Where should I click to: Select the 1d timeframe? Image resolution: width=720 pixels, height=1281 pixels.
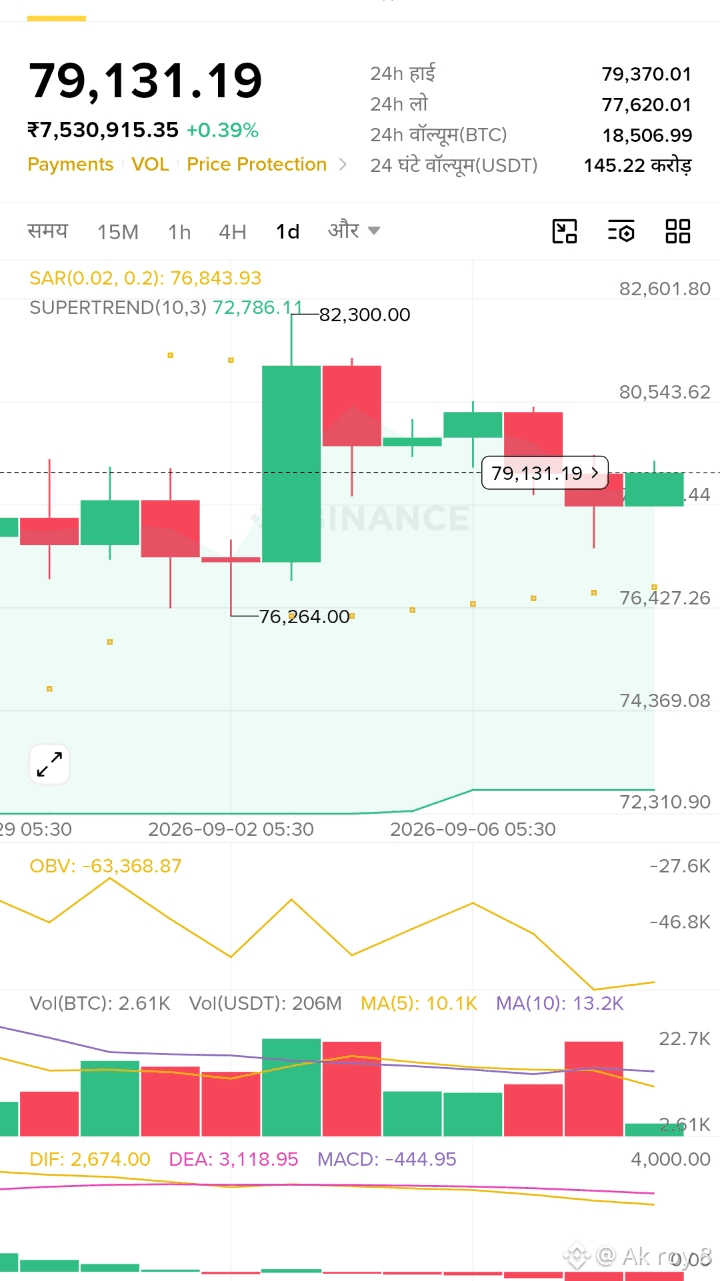point(288,232)
